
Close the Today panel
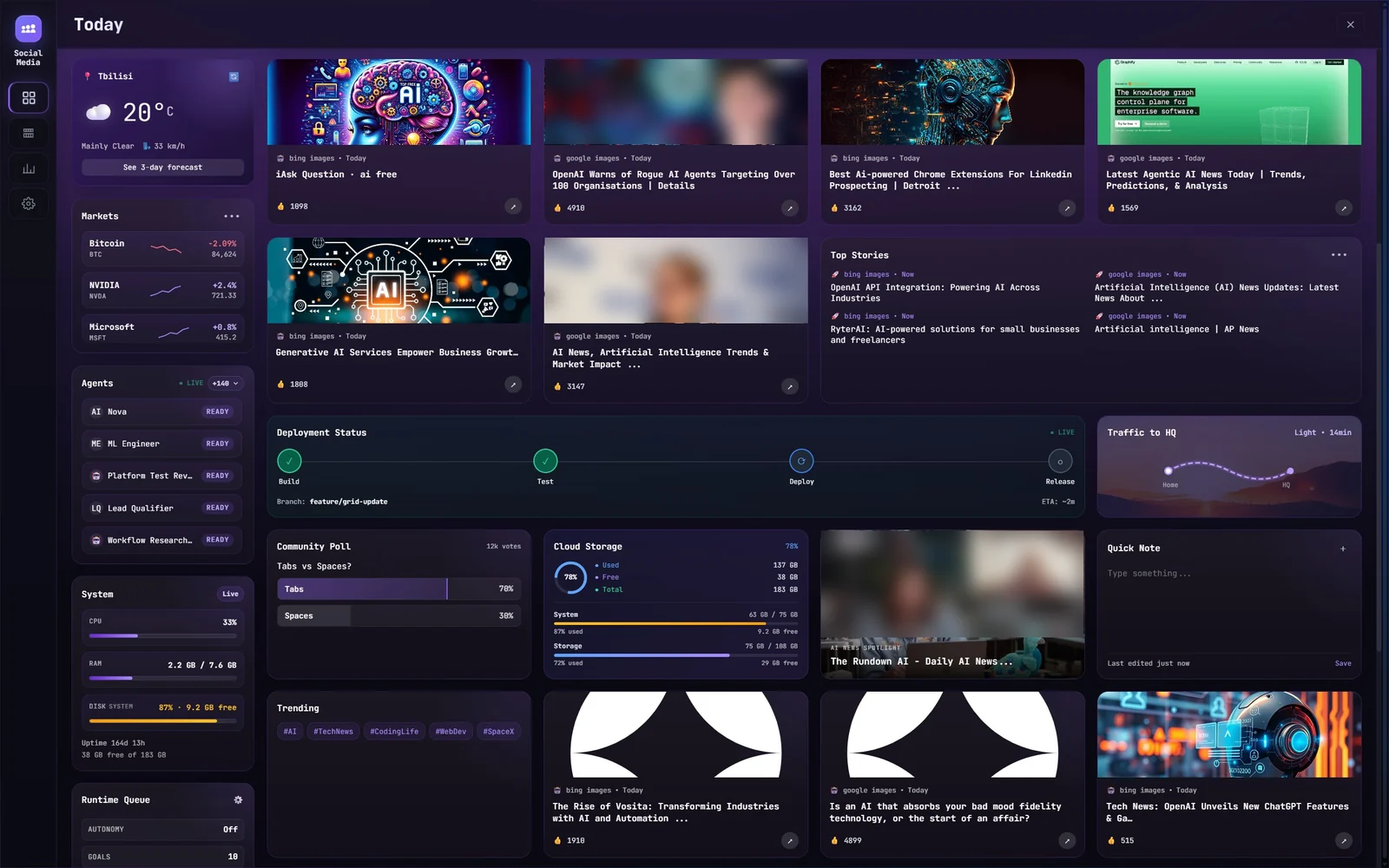(x=1350, y=24)
